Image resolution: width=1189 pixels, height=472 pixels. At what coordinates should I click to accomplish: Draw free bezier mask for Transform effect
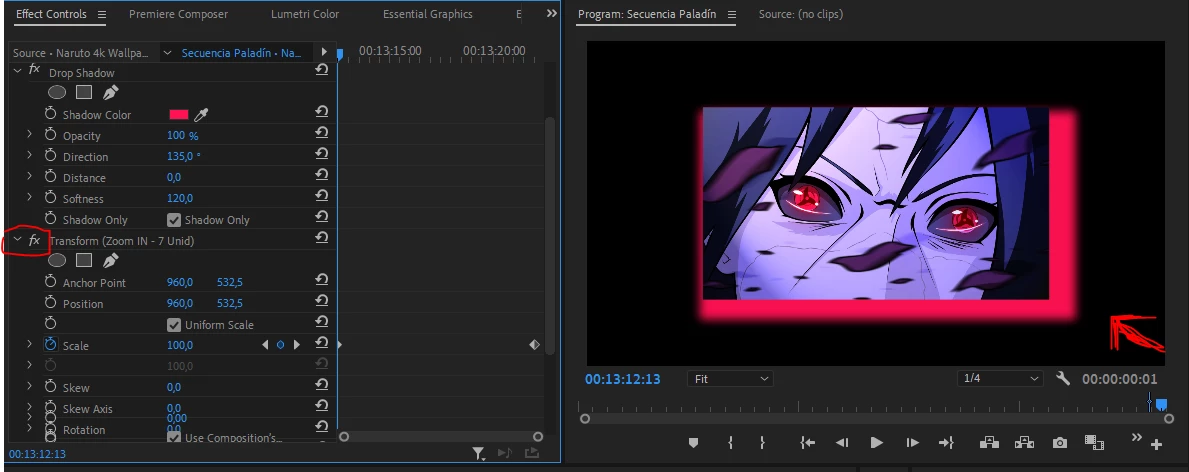pyautogui.click(x=111, y=260)
